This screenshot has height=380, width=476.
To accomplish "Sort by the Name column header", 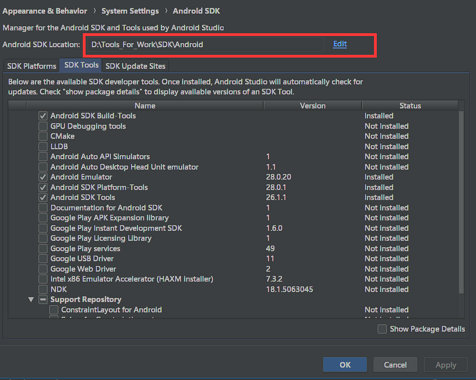I will point(145,105).
